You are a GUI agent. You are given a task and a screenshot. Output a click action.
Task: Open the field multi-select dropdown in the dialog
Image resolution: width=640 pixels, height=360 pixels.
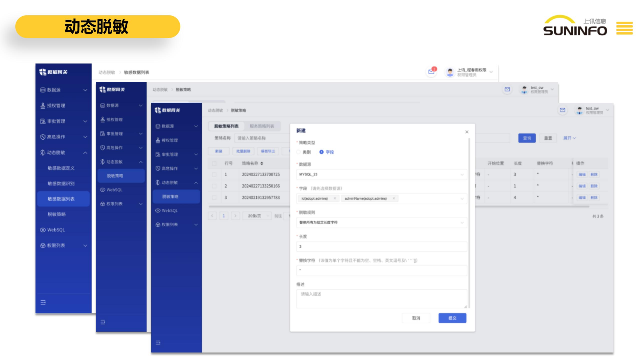(x=381, y=198)
